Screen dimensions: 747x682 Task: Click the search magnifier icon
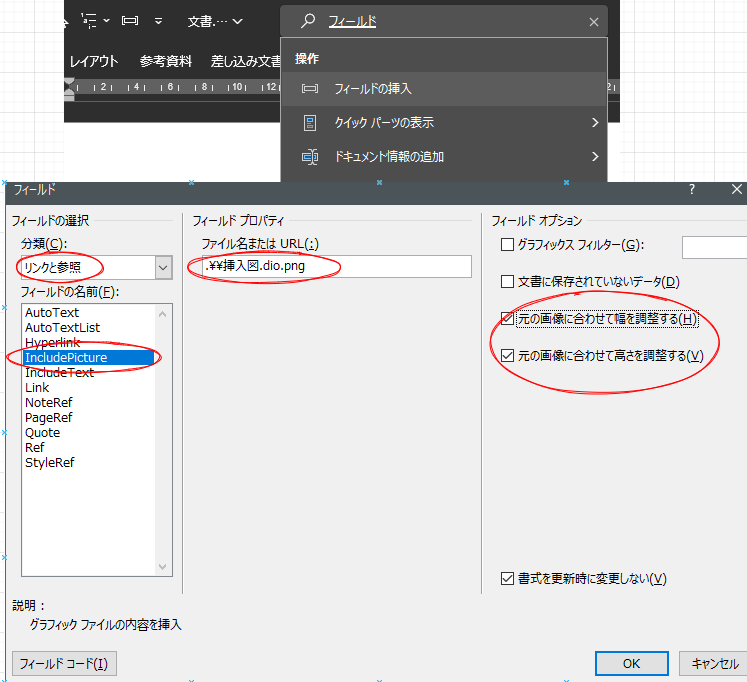tap(308, 20)
